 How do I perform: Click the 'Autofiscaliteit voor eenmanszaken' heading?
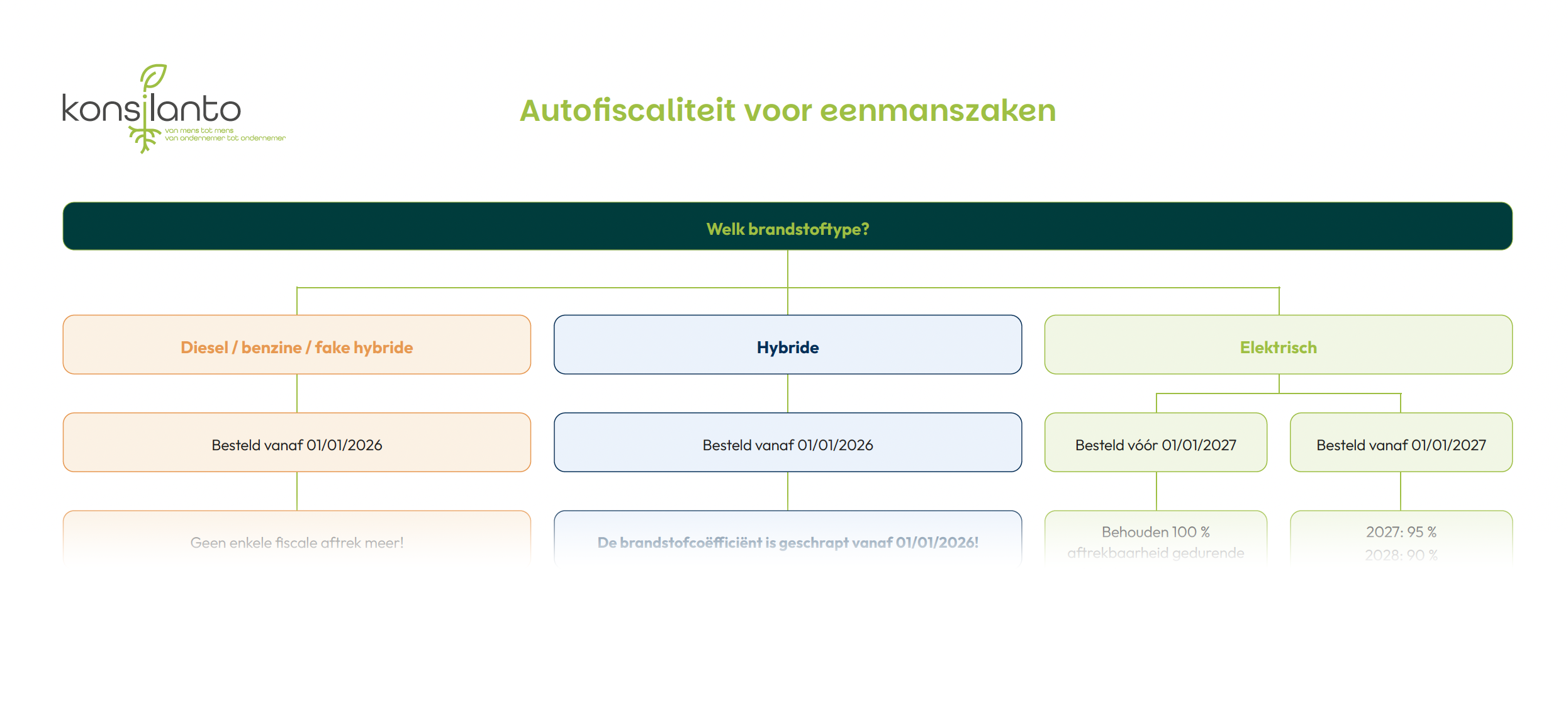788,111
